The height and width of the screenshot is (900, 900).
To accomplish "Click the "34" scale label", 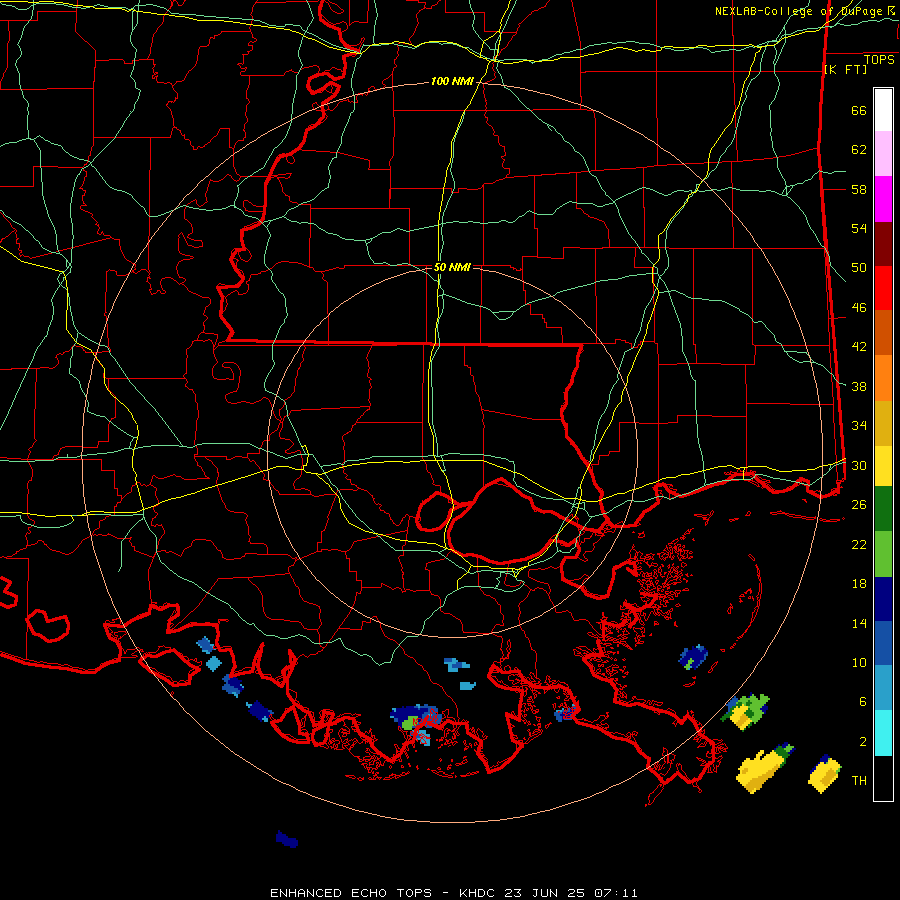I will tap(859, 426).
